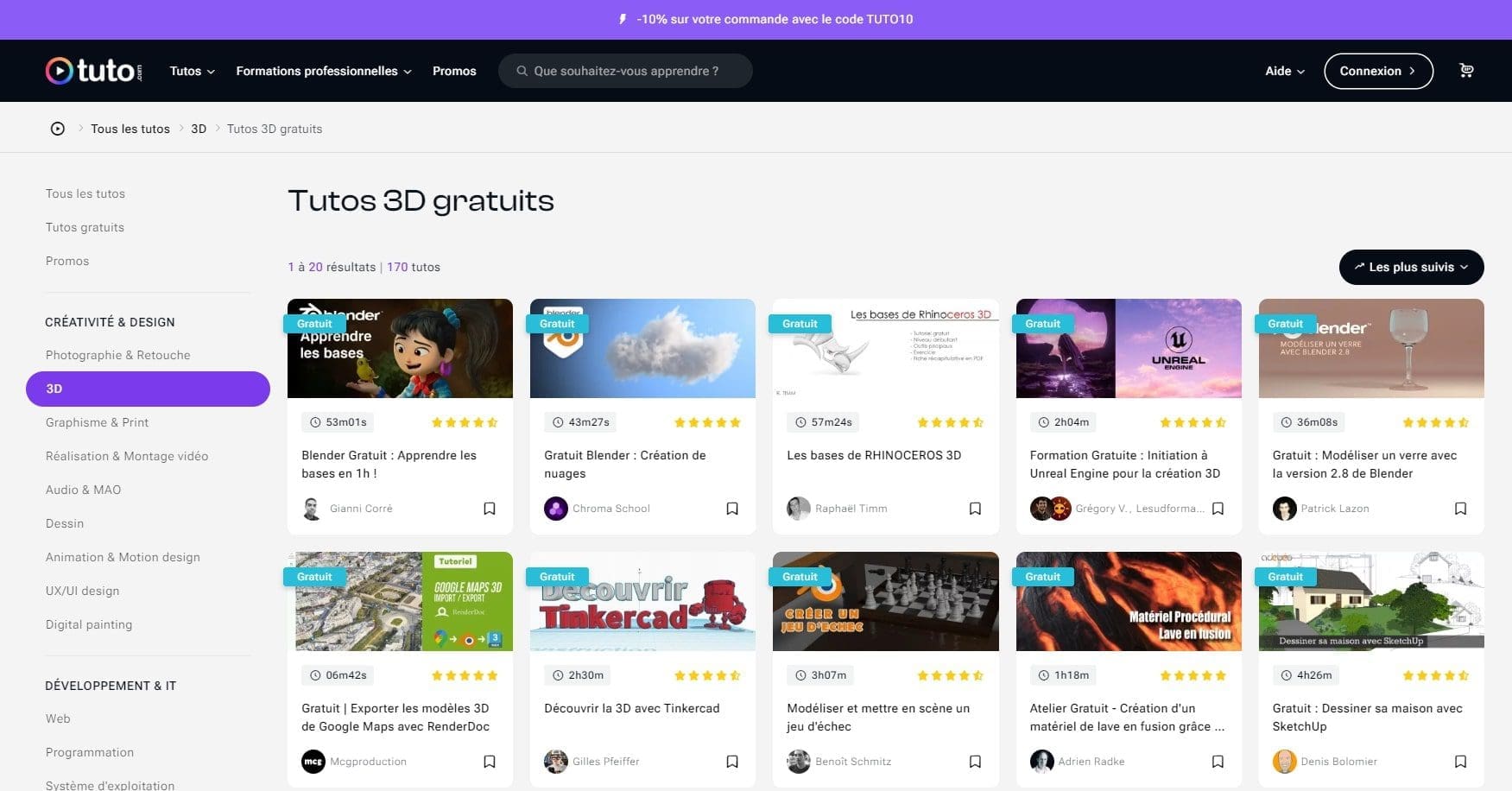Image resolution: width=1512 pixels, height=791 pixels.
Task: Select Dessin category in sidebar
Action: 65,523
